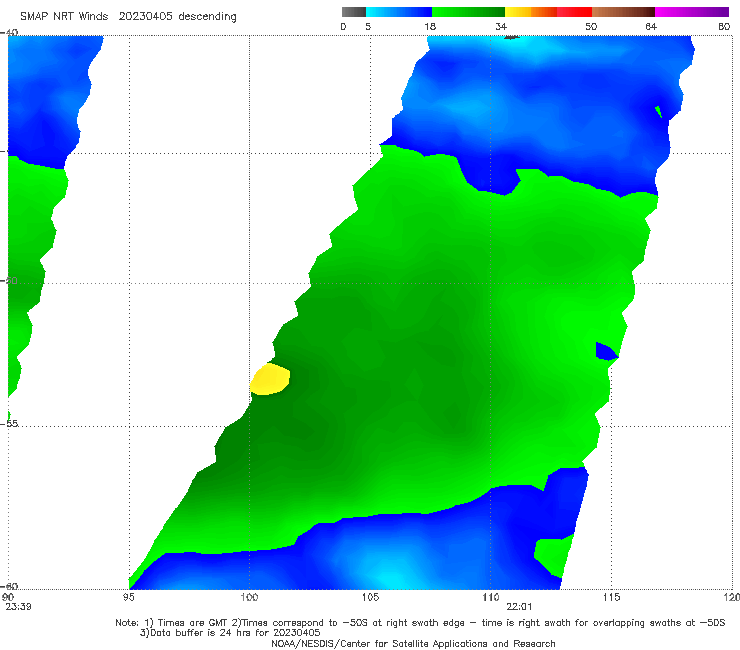Click the small green patch in the lower-right blue area
This screenshot has height=650, width=740.
pos(553,556)
